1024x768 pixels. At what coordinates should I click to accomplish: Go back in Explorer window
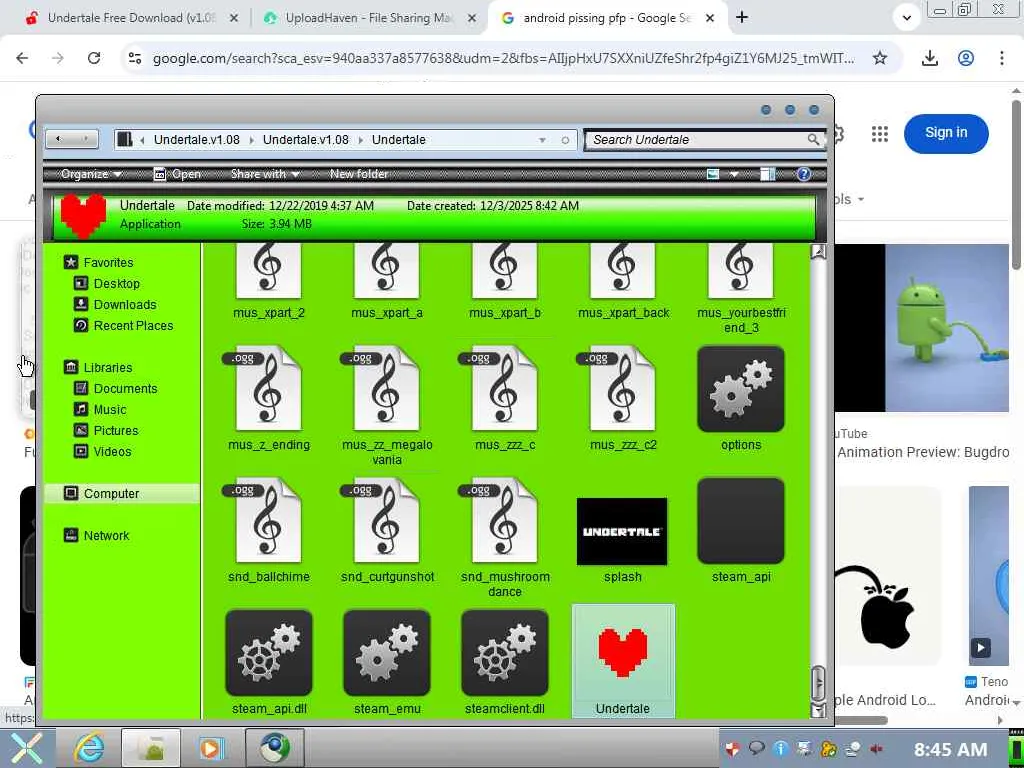58,139
